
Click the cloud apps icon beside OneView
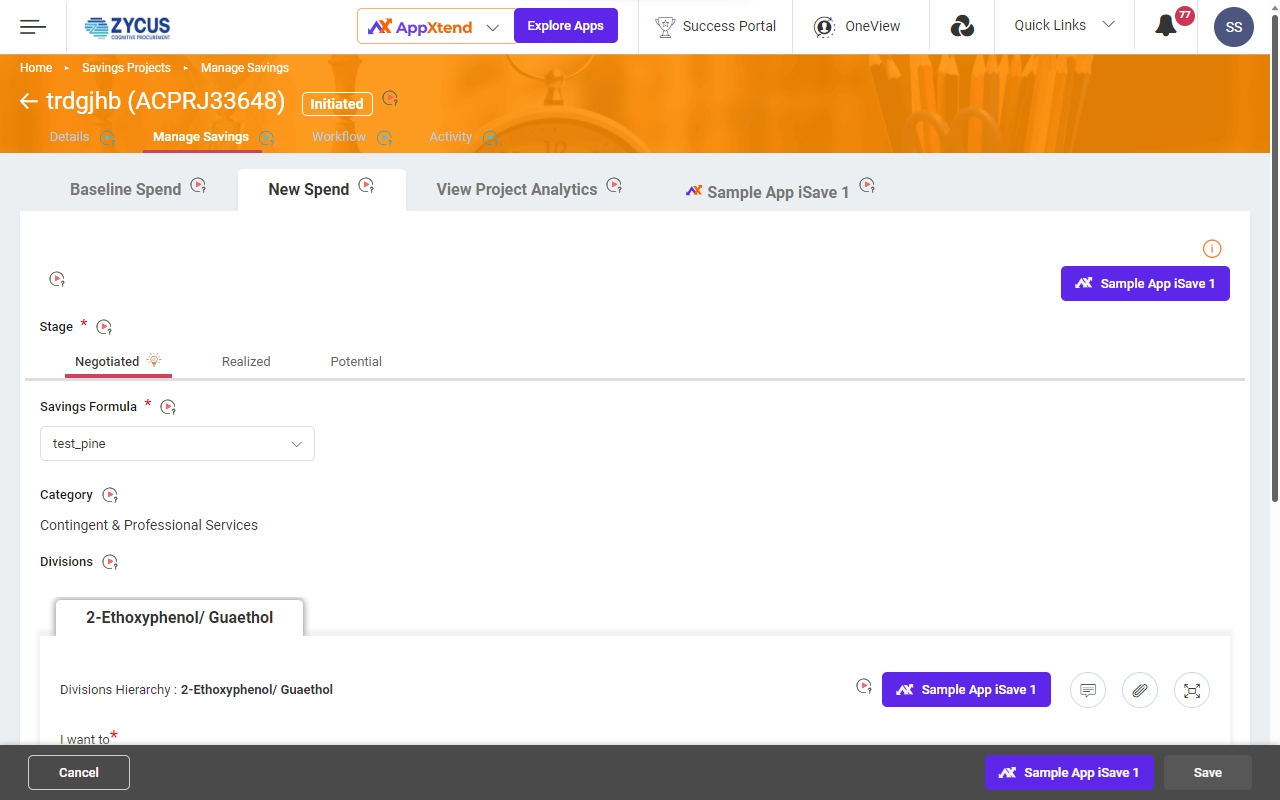962,27
